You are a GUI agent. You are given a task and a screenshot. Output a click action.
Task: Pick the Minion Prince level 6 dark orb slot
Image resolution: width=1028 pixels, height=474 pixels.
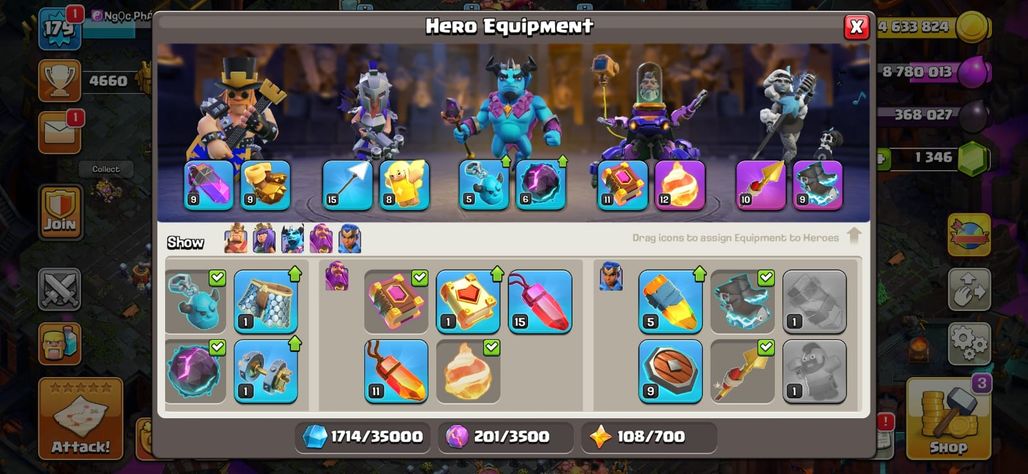click(x=541, y=185)
